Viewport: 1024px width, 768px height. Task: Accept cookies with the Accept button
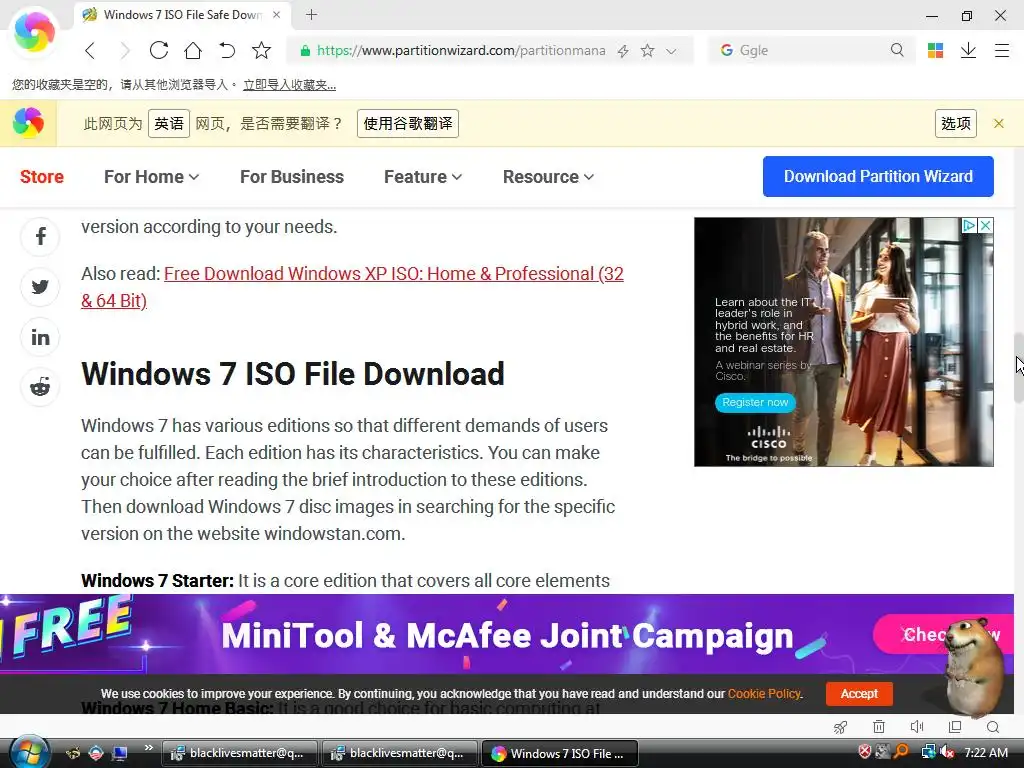(x=859, y=694)
